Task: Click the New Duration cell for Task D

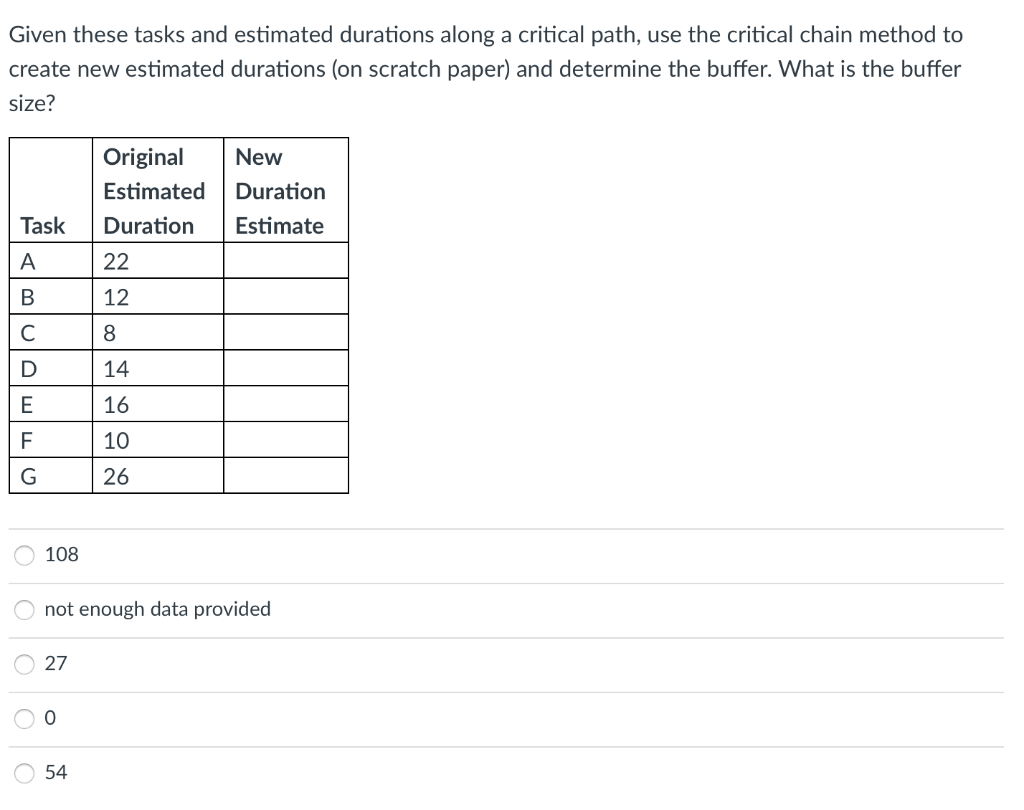Action: 285,368
